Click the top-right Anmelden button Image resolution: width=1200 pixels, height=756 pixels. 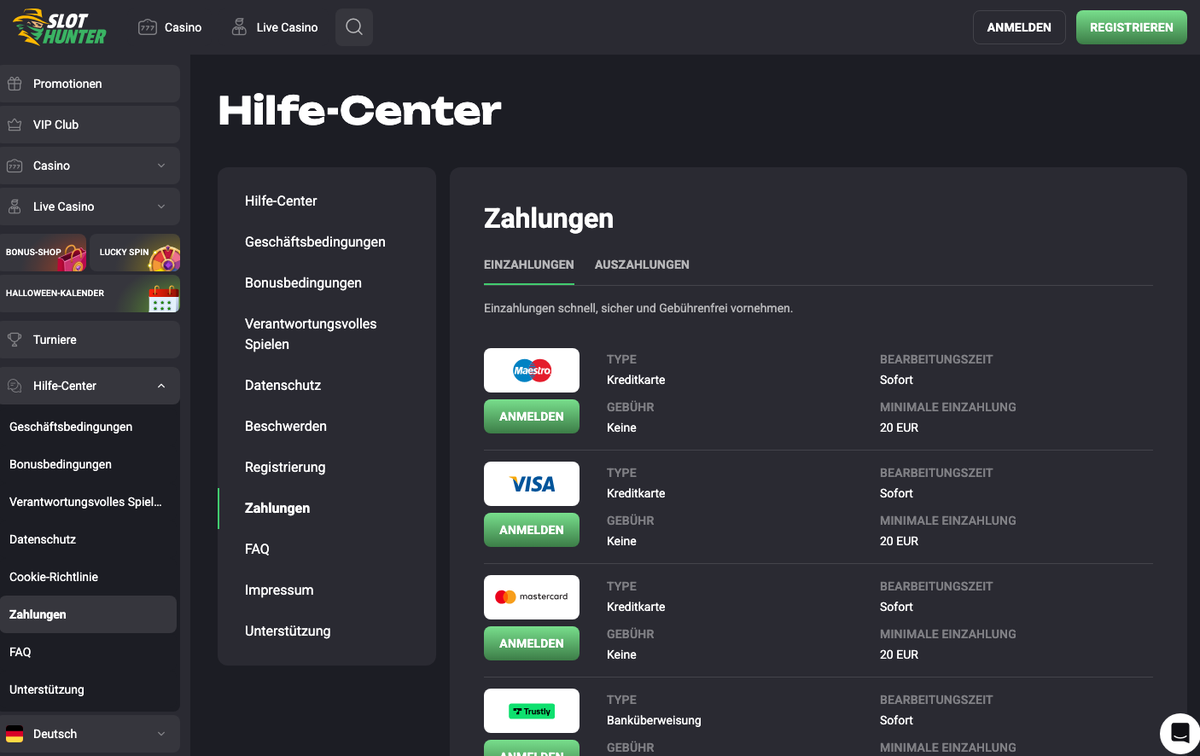point(1019,27)
